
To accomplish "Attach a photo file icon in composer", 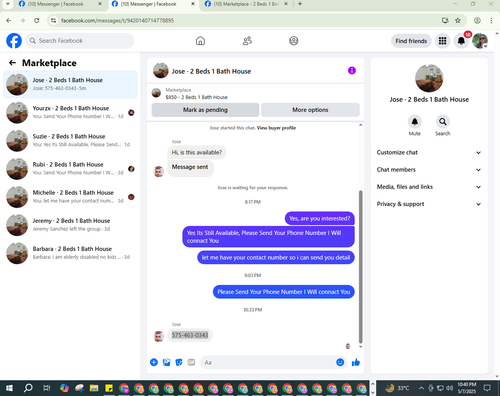I will pos(166,362).
